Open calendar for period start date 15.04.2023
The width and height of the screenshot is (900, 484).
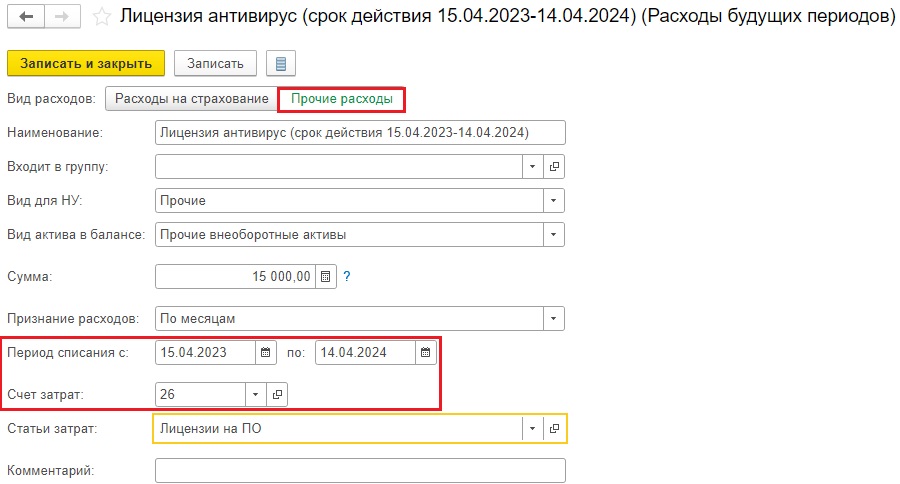point(266,353)
